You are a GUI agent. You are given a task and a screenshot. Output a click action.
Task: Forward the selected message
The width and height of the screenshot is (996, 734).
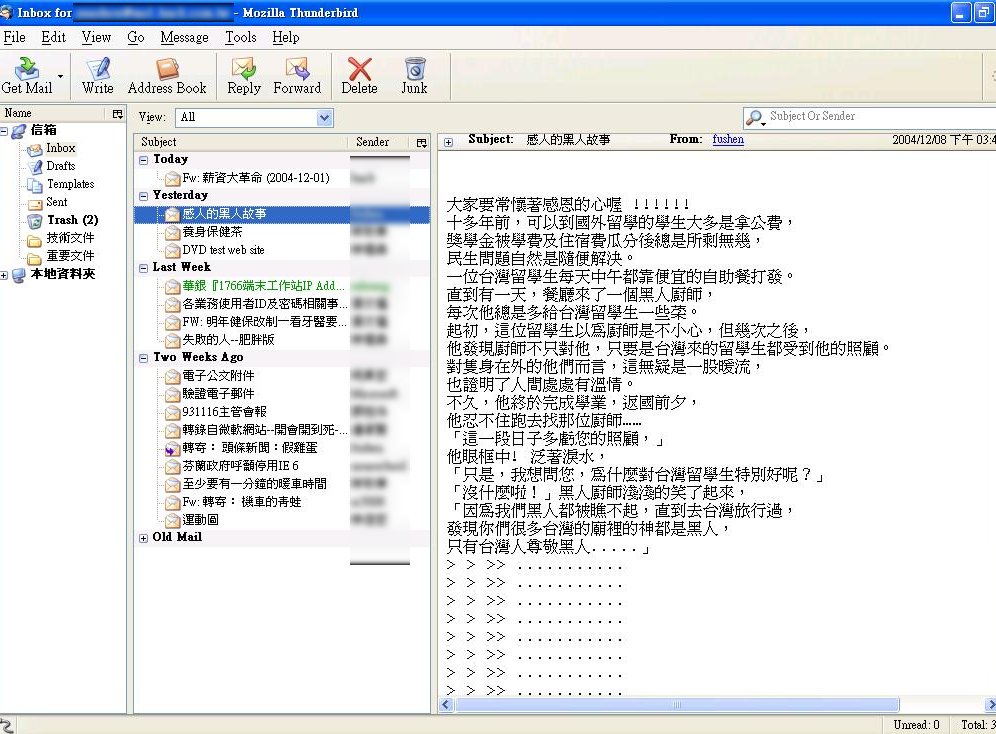pos(297,74)
